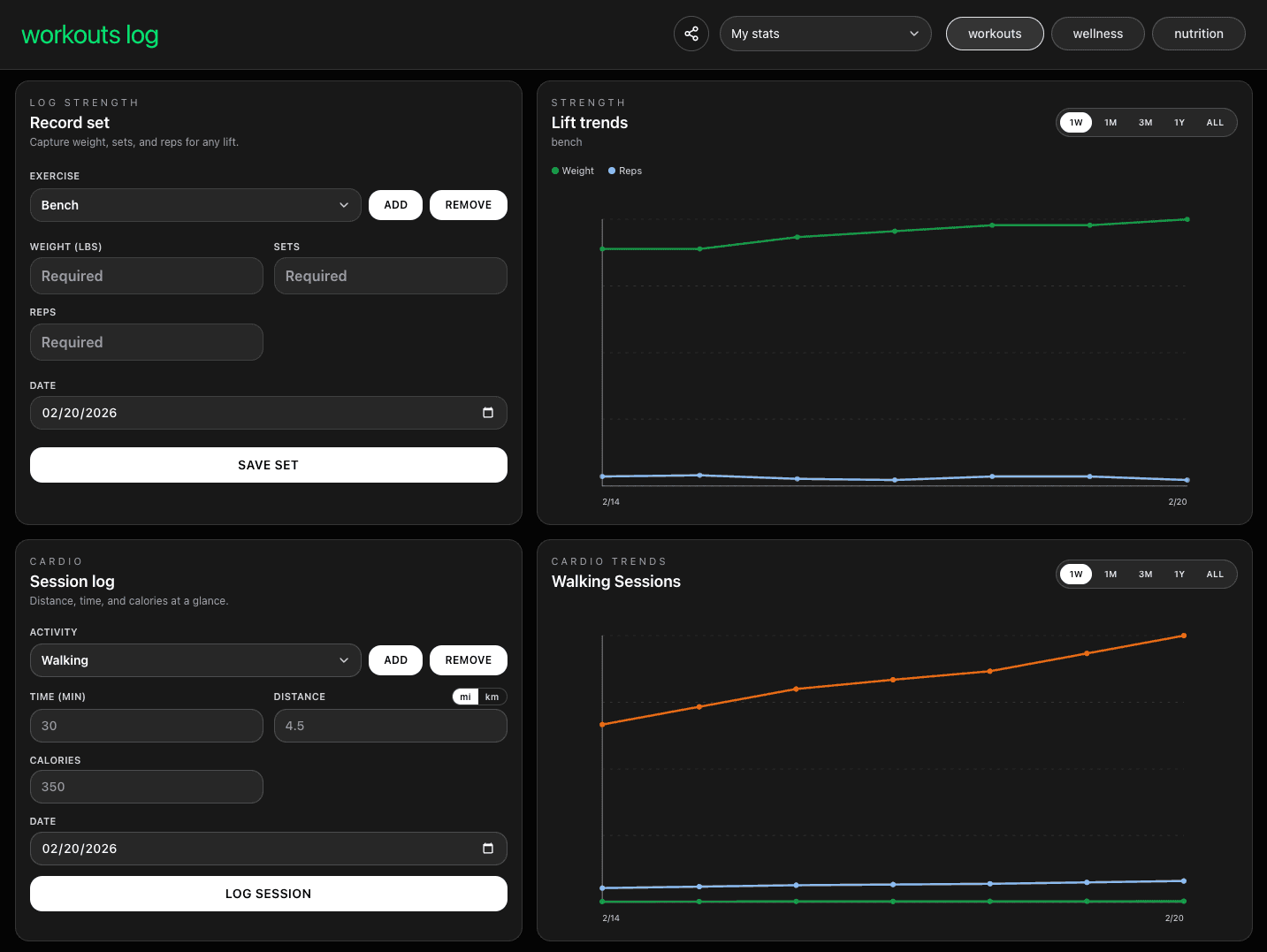Image resolution: width=1267 pixels, height=952 pixels.
Task: Open calendar picker in Session log date
Action: click(x=488, y=849)
